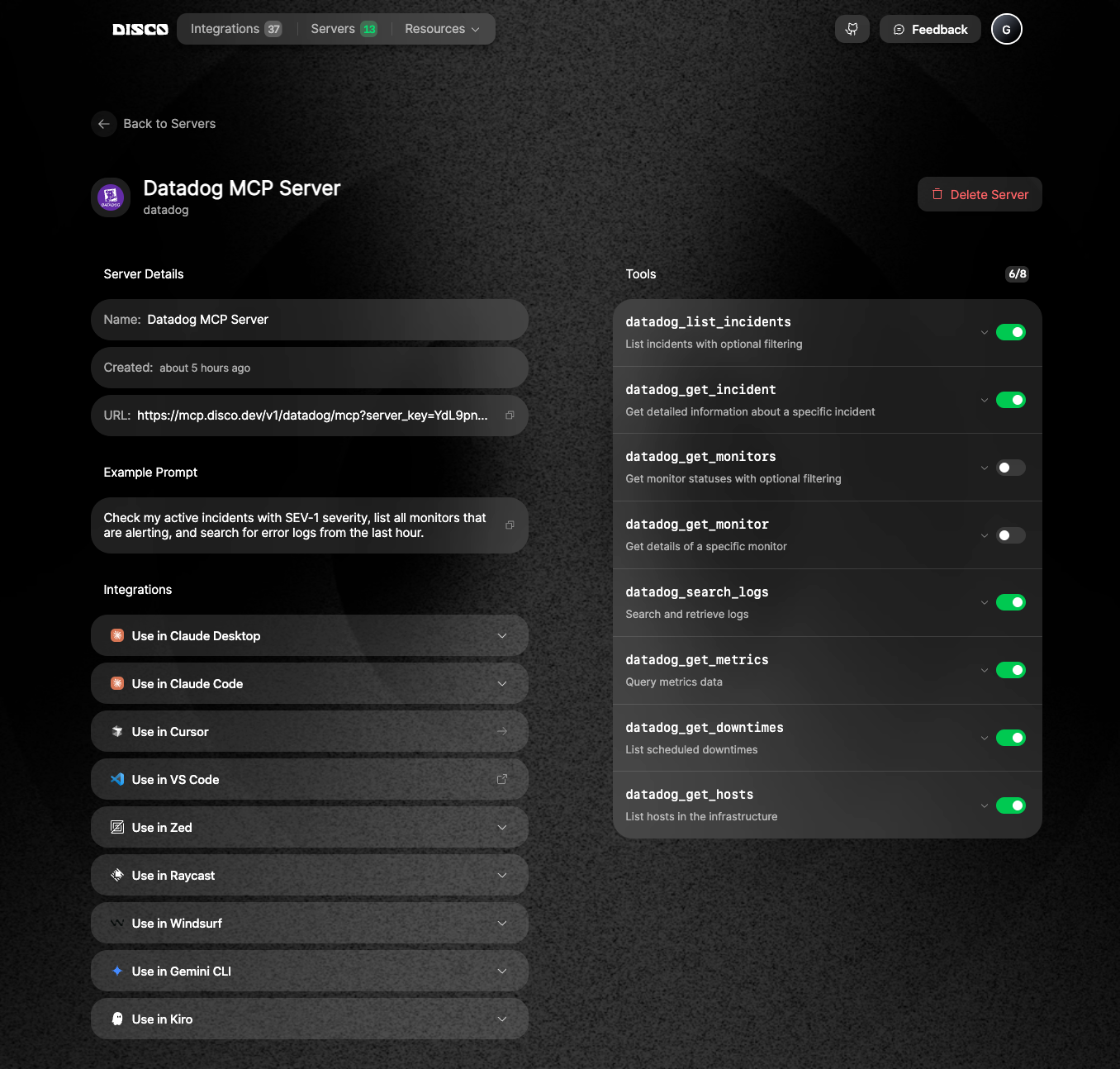Expand the Use in Kiro chevron
1120x1069 pixels.
click(502, 1019)
